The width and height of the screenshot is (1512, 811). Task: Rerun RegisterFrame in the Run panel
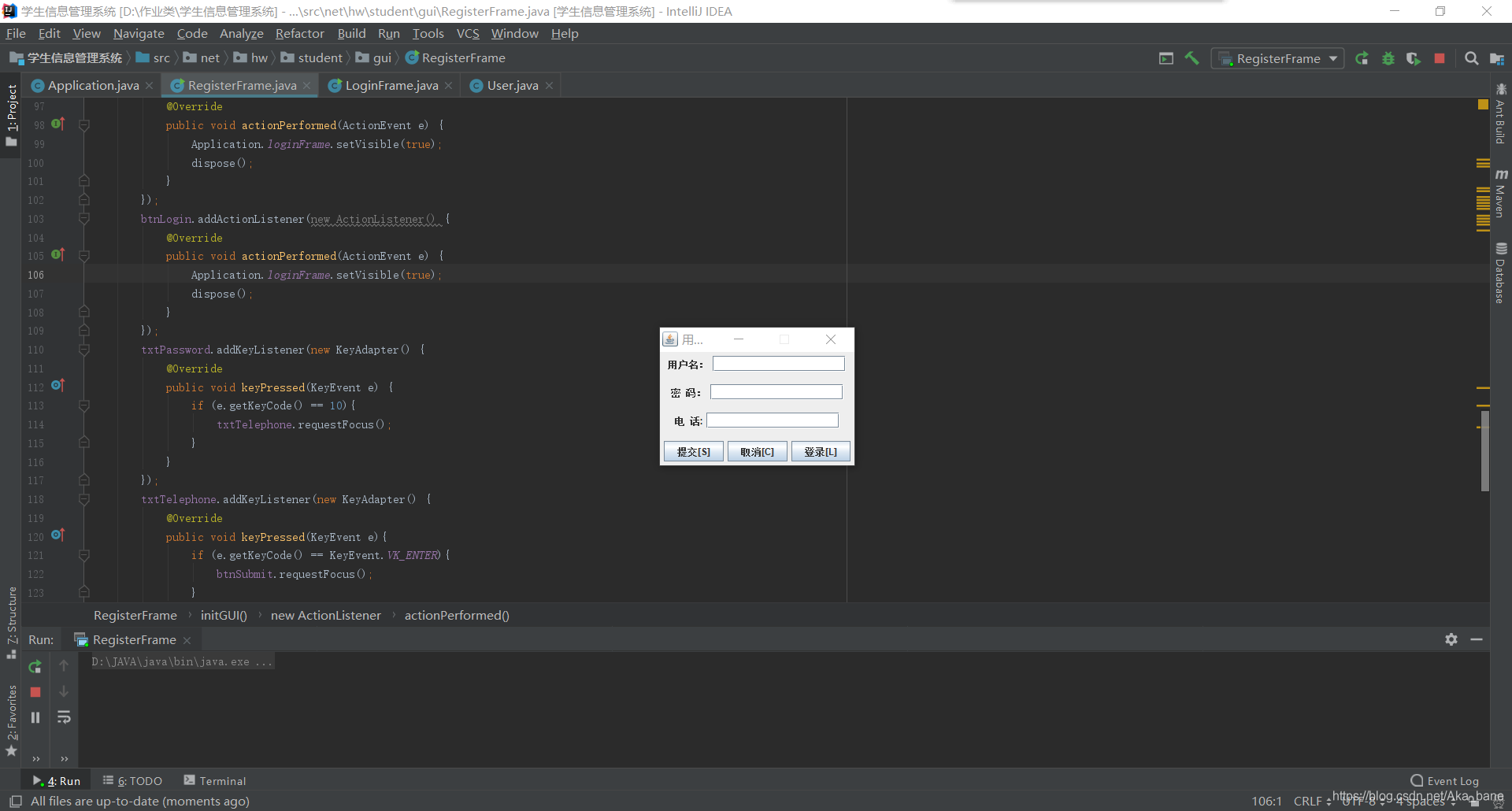point(35,667)
